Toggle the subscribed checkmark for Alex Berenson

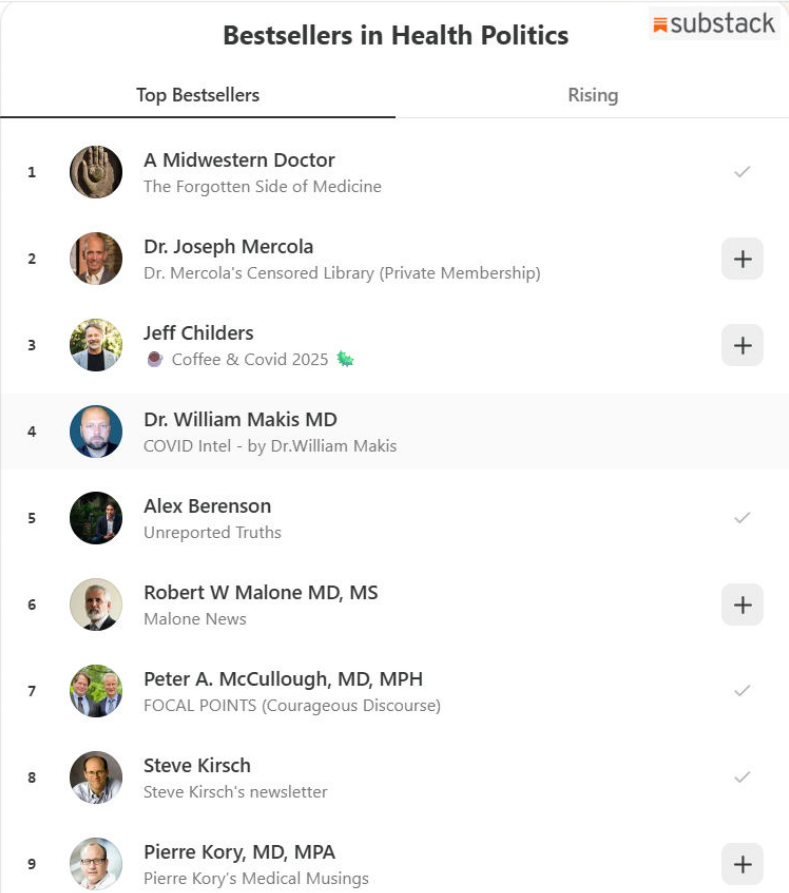742,518
